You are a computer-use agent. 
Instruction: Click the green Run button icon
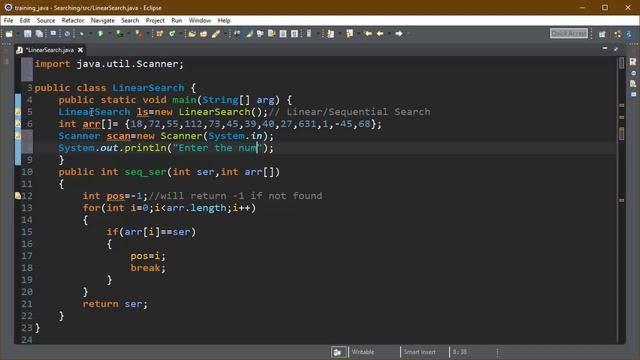[100, 33]
